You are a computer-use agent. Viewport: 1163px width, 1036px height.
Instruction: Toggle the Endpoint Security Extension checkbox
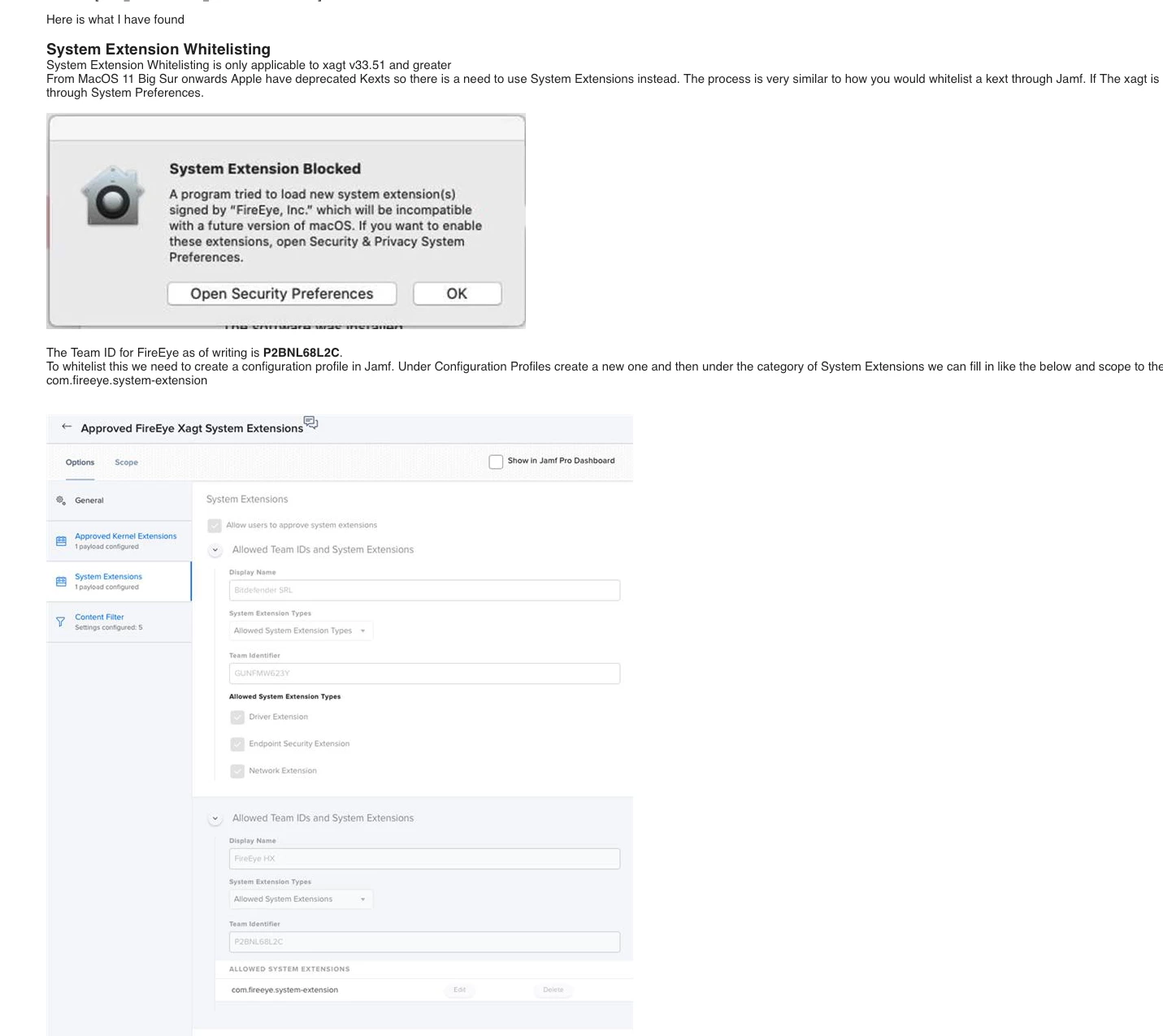237,744
